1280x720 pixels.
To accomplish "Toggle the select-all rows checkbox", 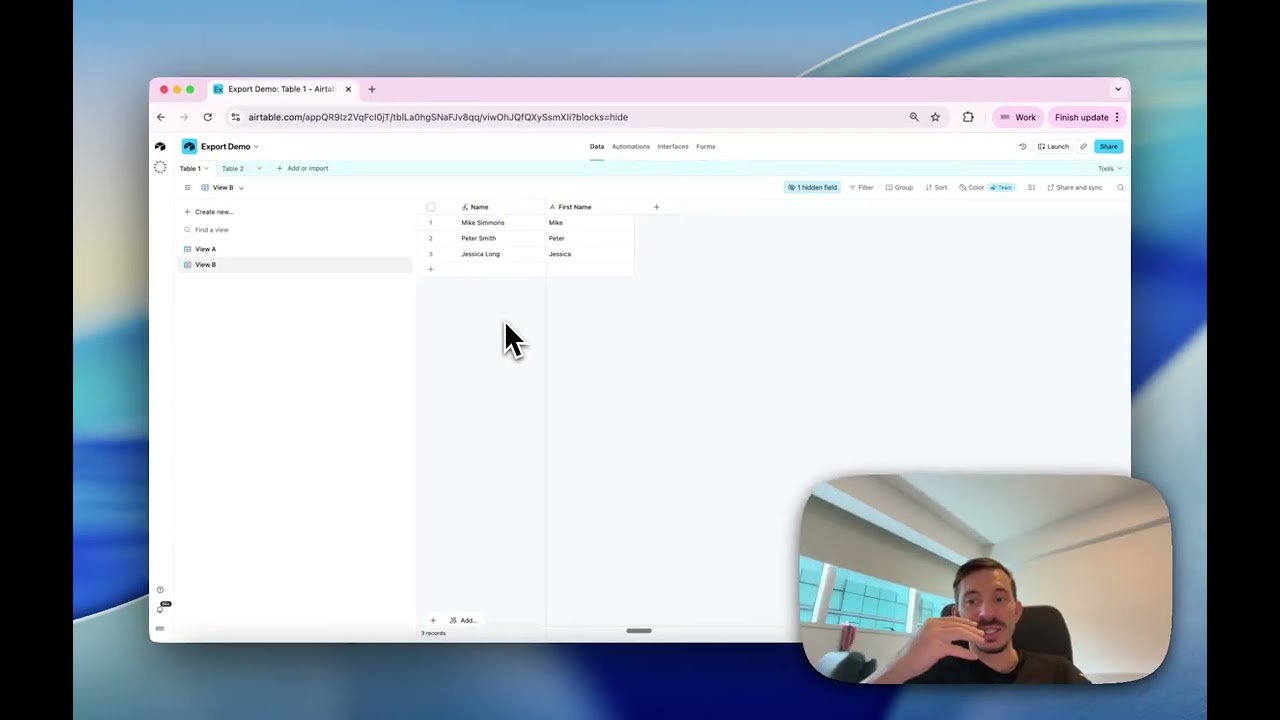I will tap(431, 207).
